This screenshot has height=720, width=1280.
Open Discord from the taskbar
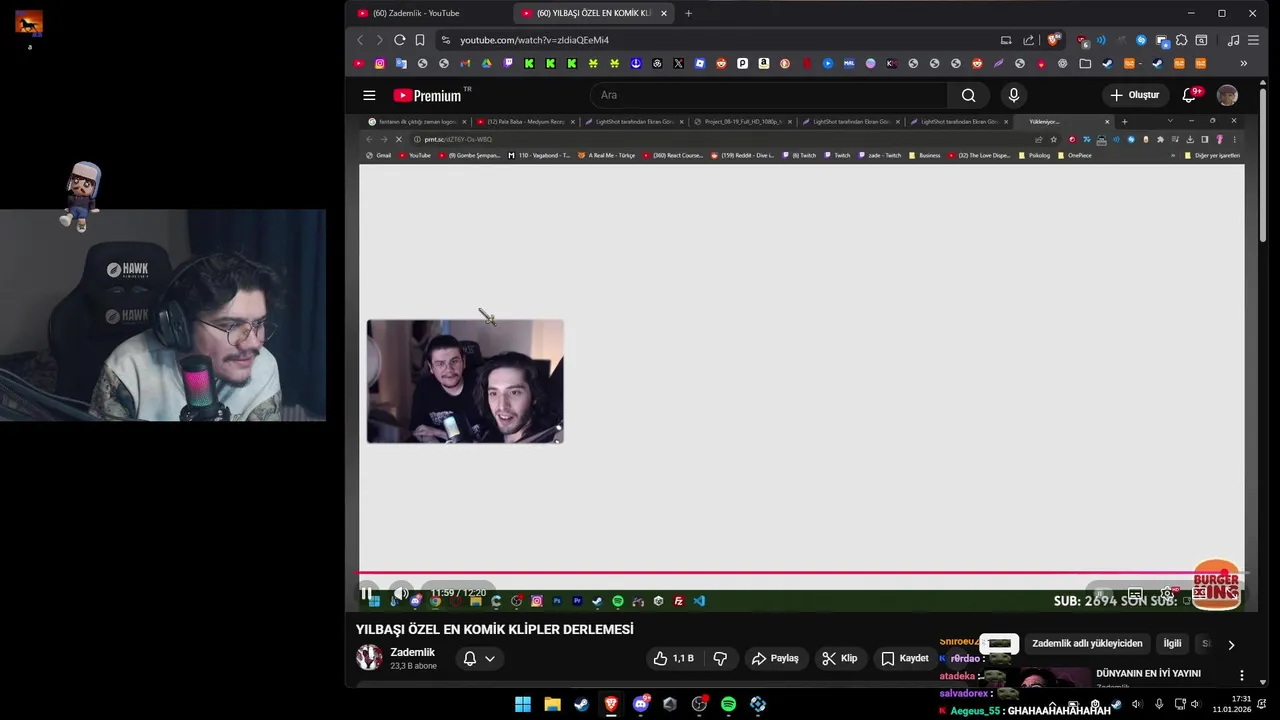click(x=640, y=704)
